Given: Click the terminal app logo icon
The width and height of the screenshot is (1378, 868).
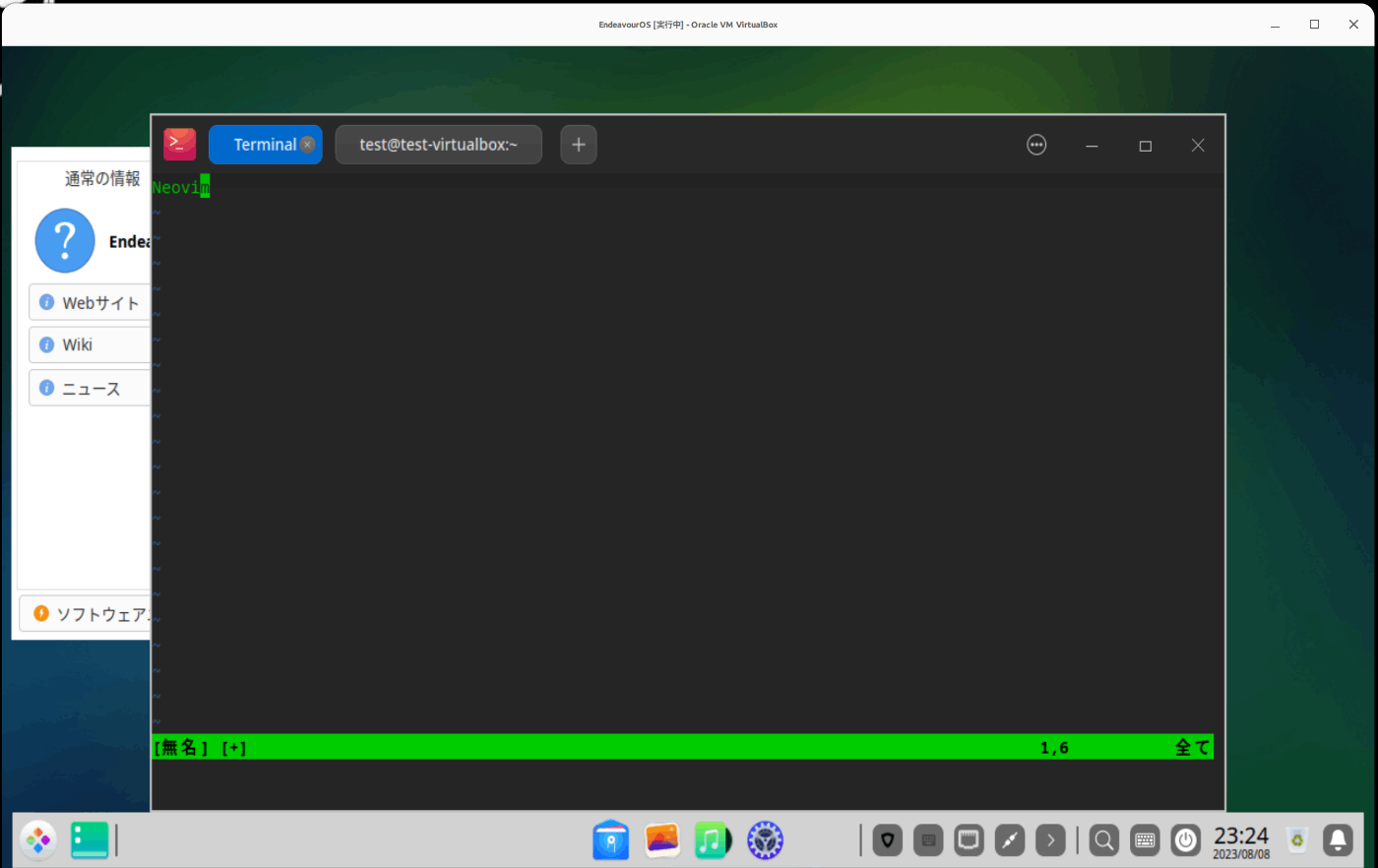Looking at the screenshot, I should [x=179, y=145].
